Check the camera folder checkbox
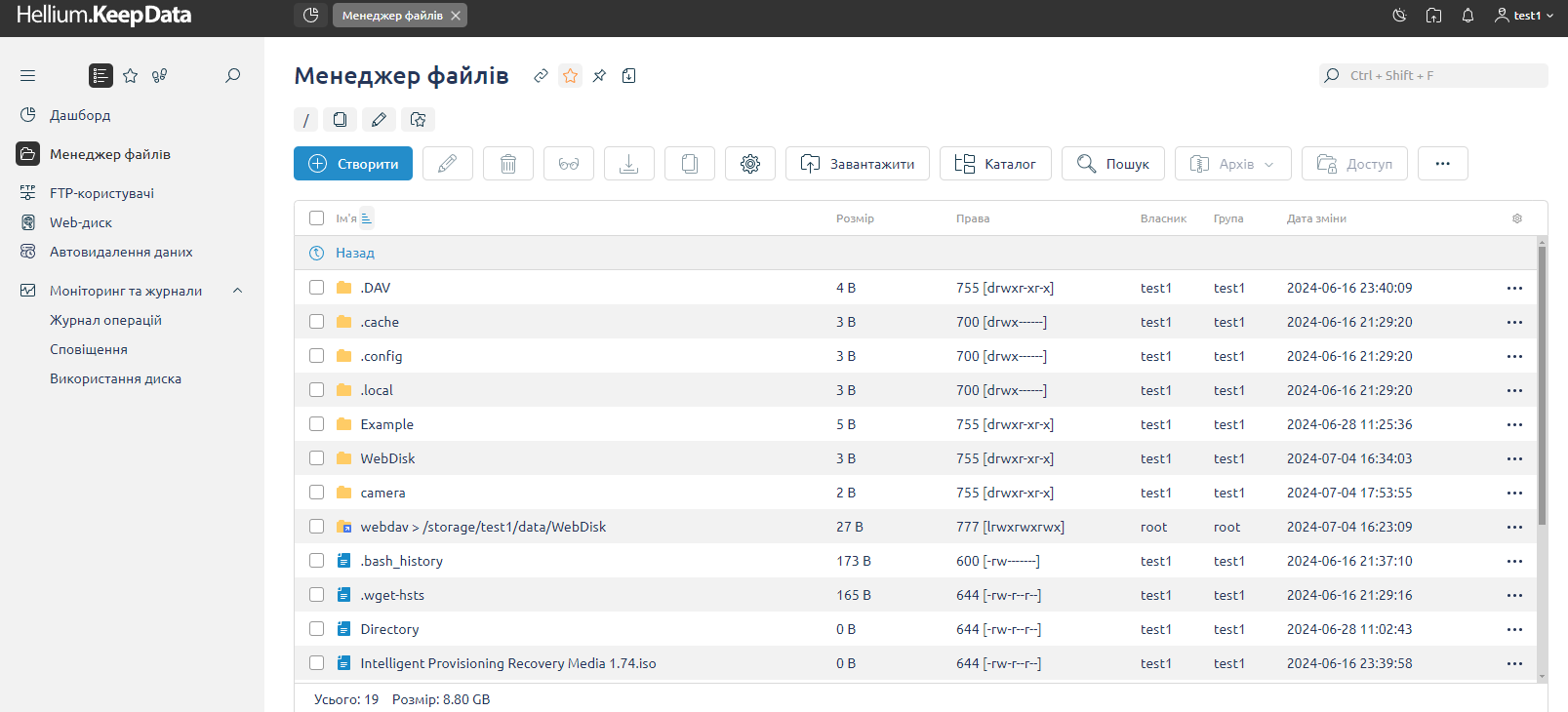1568x712 pixels. (x=316, y=492)
